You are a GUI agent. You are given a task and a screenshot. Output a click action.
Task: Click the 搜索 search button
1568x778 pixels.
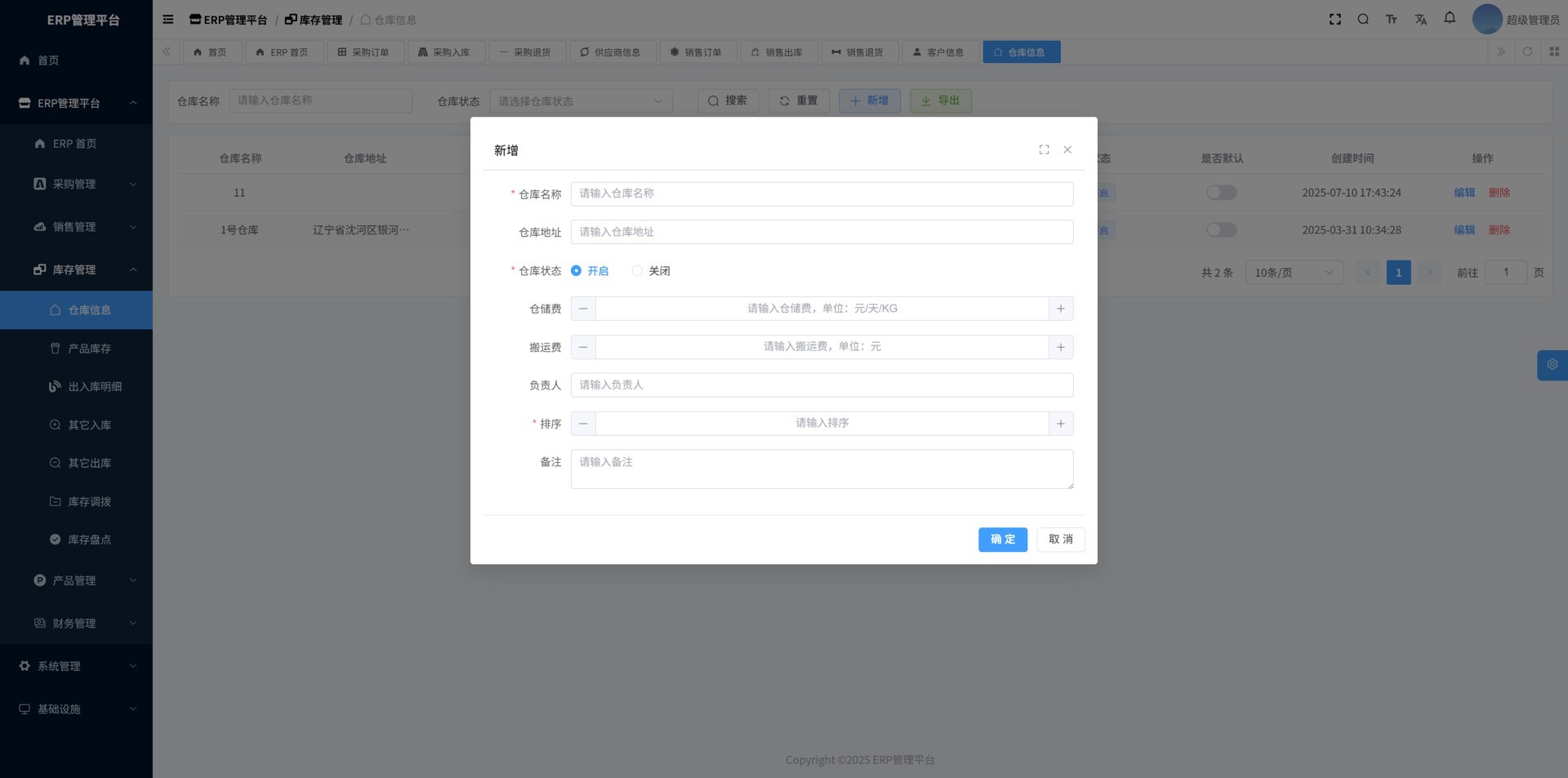[728, 101]
